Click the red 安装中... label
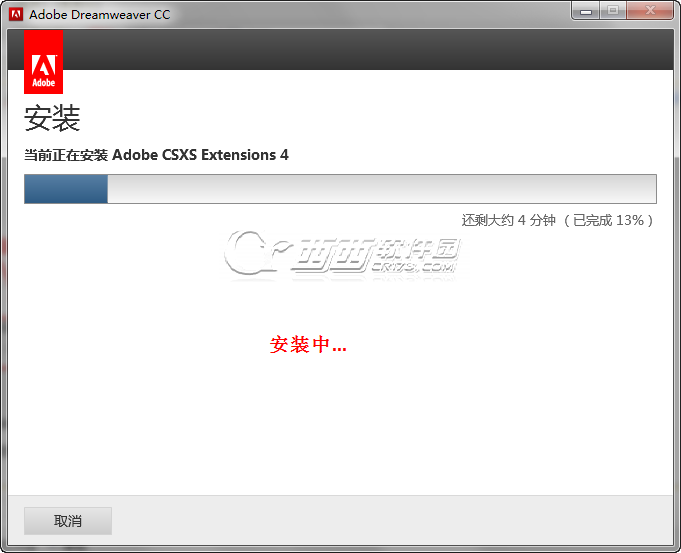 tap(308, 344)
